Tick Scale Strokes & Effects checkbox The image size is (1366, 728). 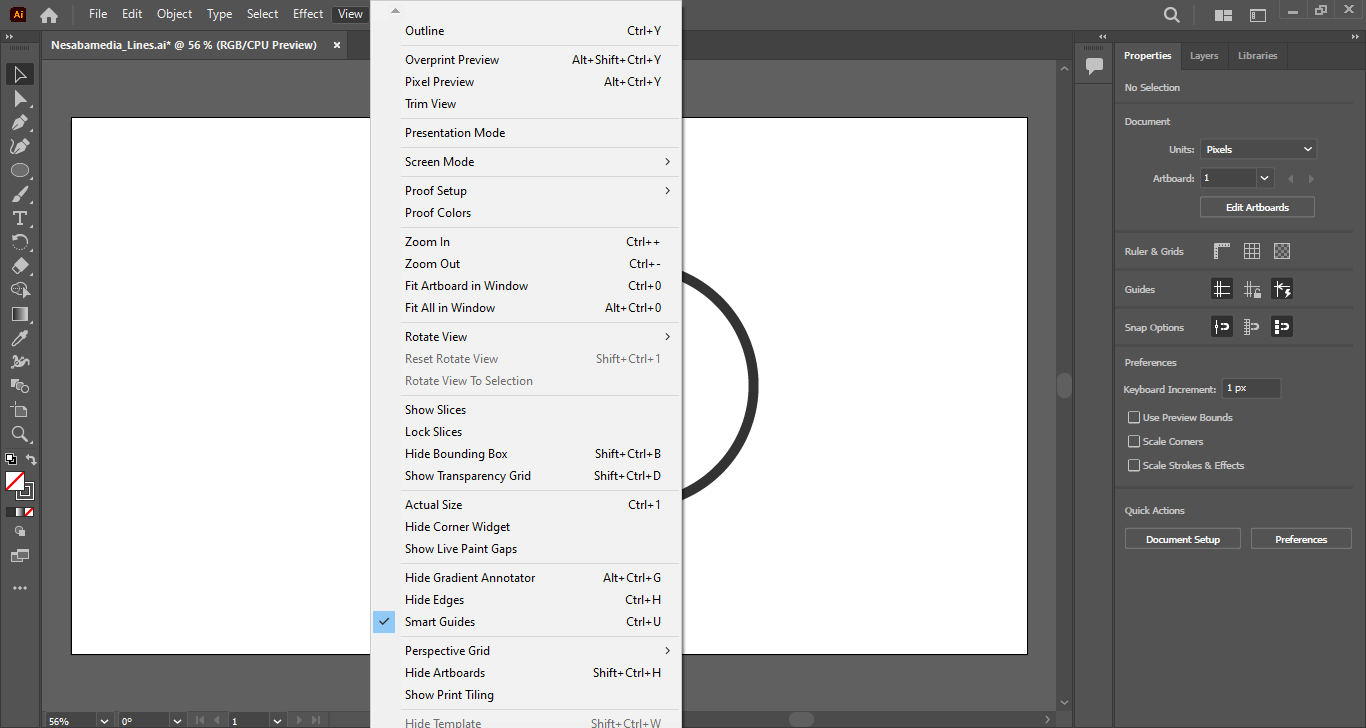1134,465
